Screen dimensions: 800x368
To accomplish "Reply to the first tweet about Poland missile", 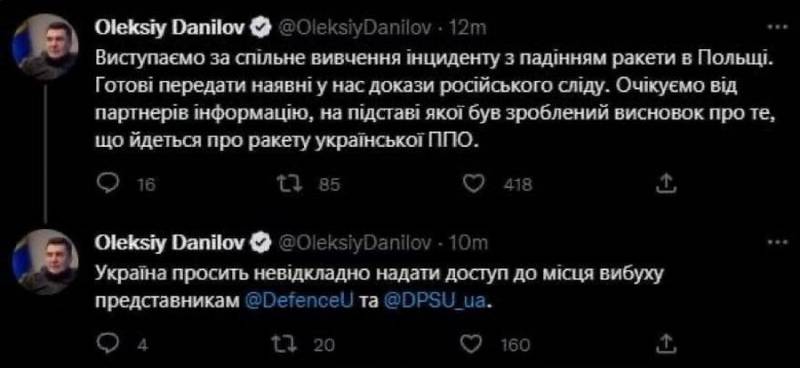I will pos(106,185).
